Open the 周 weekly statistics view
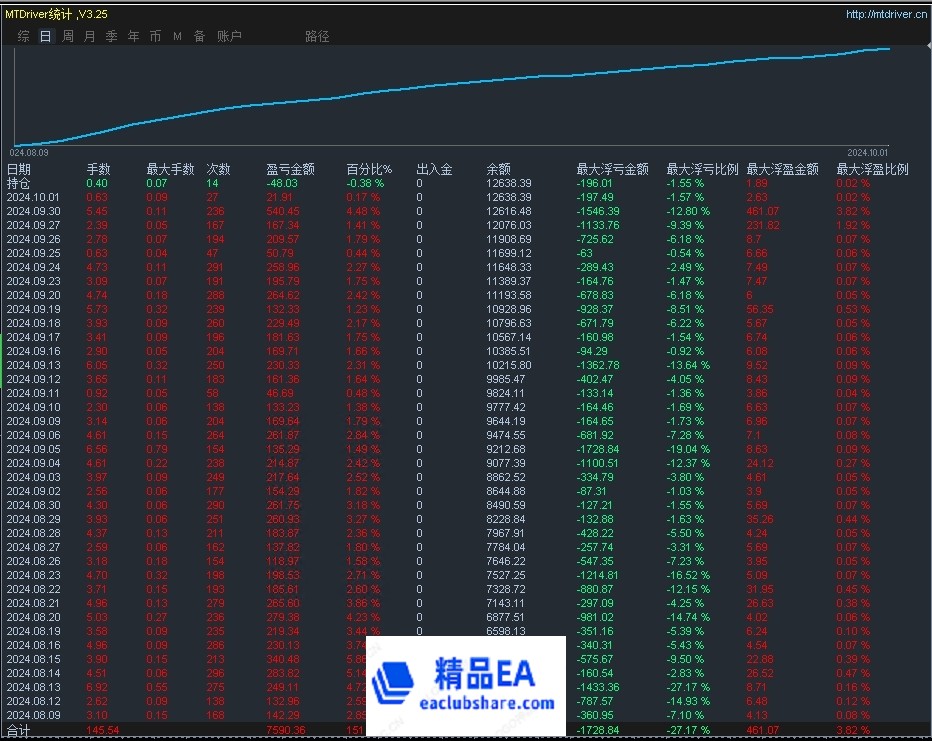Screen dimensions: 932x741 pos(67,34)
